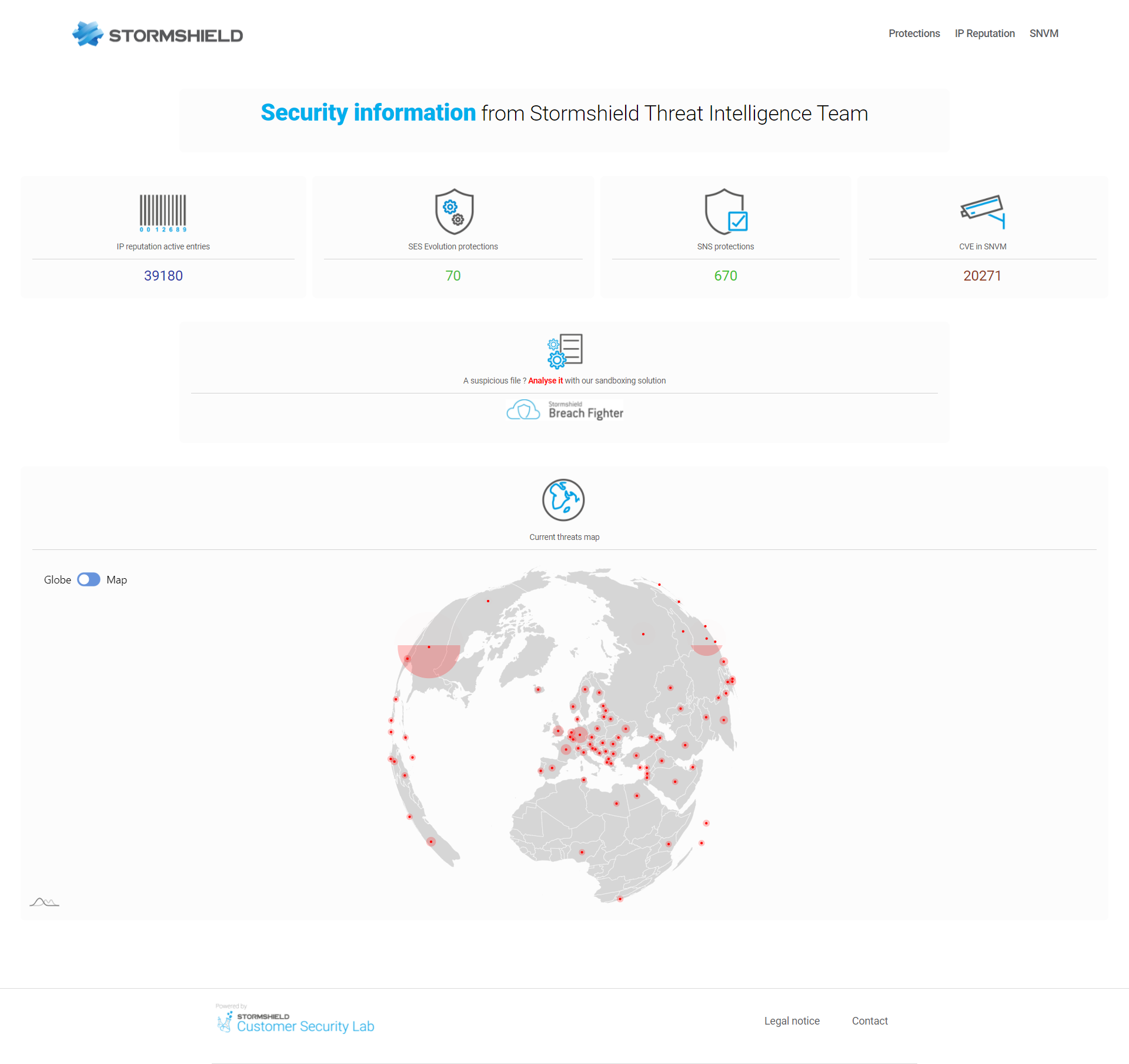Screen dimensions: 1129x1064
Task: Click the Breach Fighter cloud logo
Action: tap(564, 410)
